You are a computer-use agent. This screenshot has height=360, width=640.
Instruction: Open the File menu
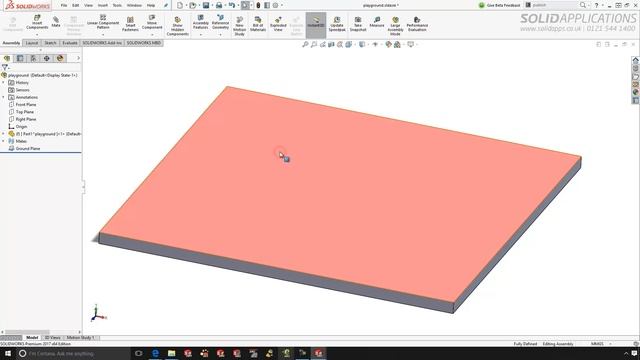(64, 5)
